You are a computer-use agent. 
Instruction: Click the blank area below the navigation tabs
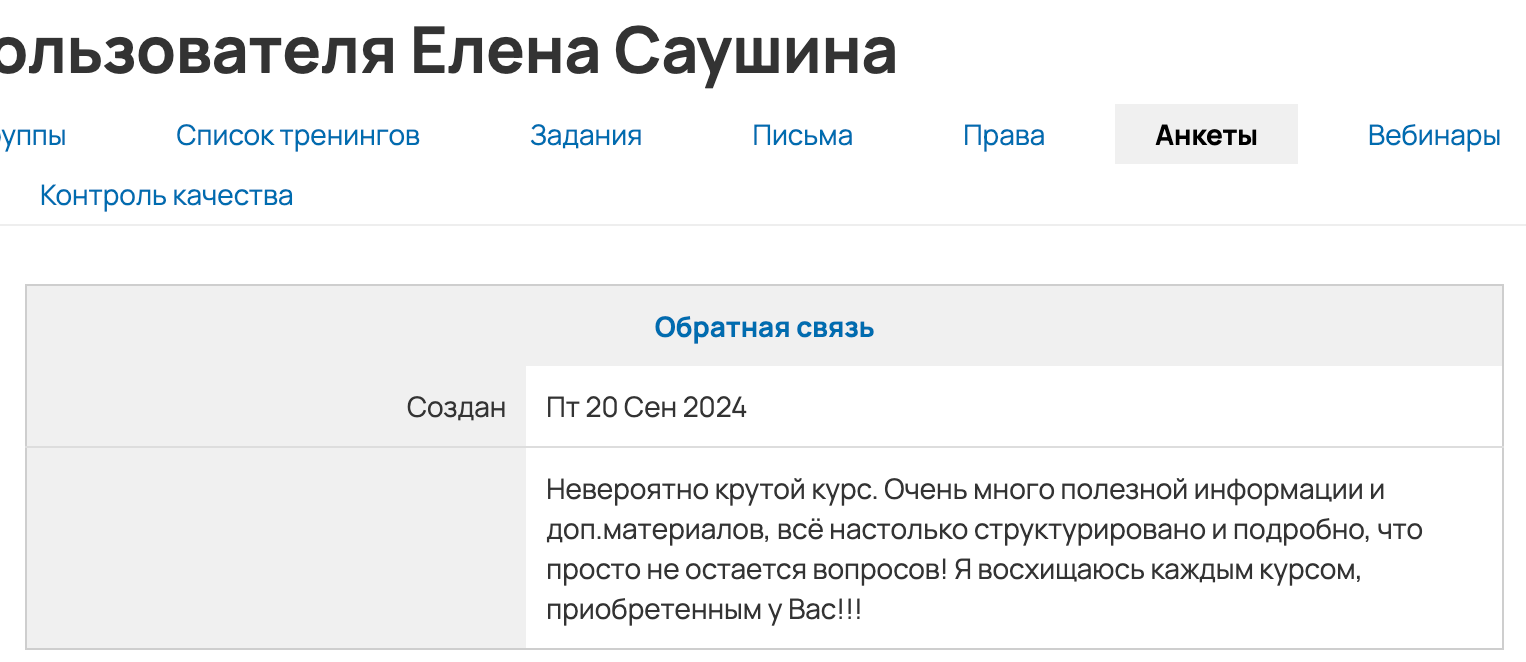click(x=760, y=250)
